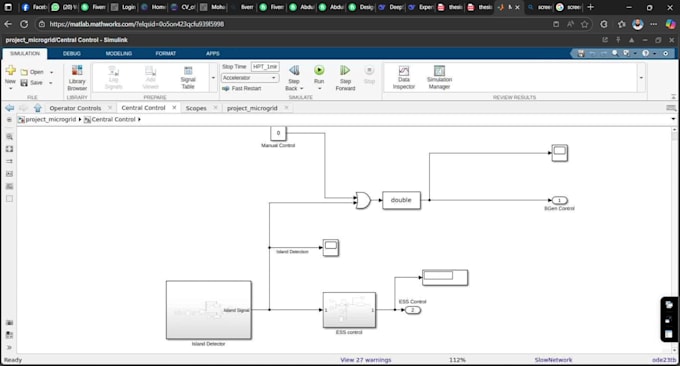This screenshot has width=680, height=366.
Task: Click the Step Back icon
Action: [294, 70]
